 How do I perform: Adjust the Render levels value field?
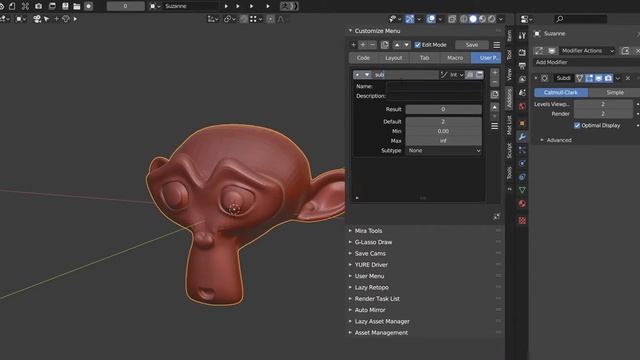coord(603,114)
